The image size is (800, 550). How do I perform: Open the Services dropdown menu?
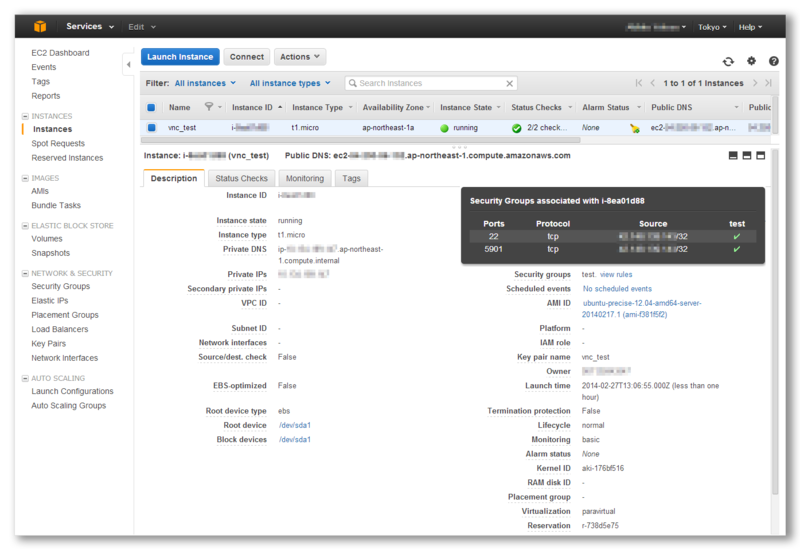point(90,27)
